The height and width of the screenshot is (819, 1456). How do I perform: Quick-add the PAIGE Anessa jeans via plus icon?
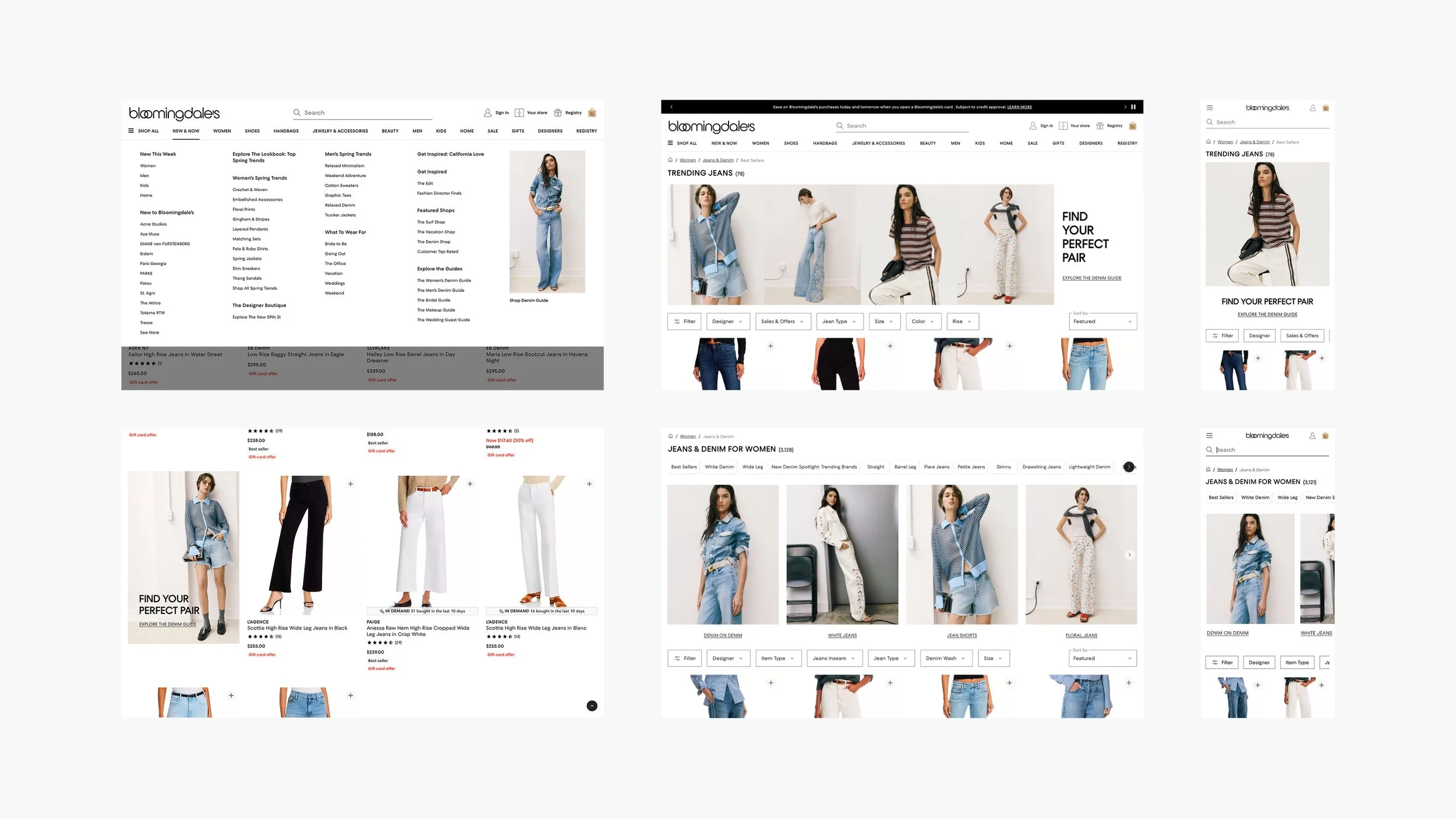(470, 484)
